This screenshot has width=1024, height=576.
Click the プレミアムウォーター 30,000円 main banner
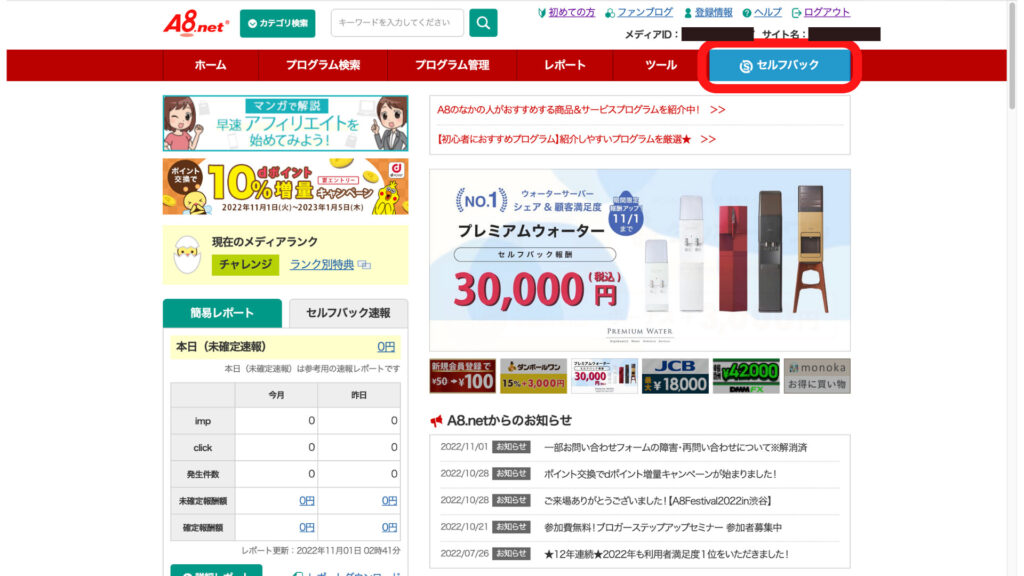tap(640, 260)
